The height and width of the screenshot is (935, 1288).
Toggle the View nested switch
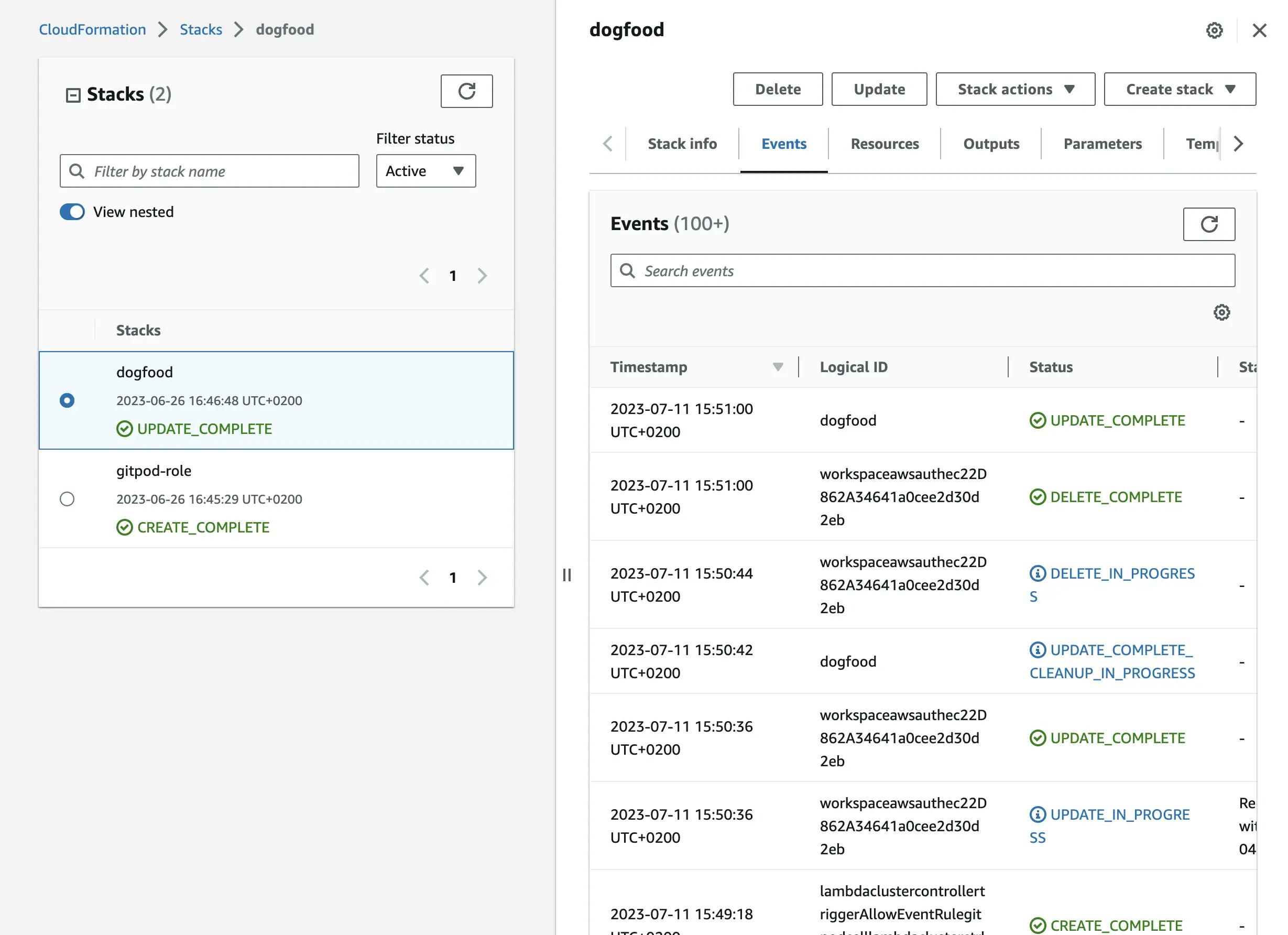click(x=72, y=212)
